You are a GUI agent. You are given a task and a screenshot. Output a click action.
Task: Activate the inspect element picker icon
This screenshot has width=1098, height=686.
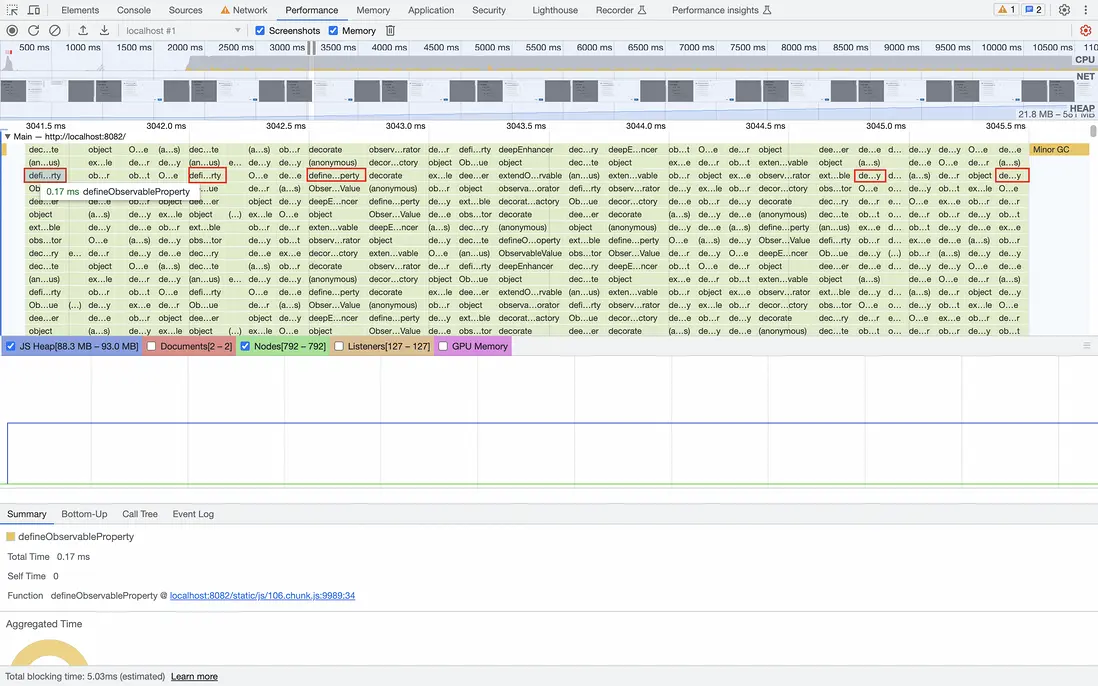(13, 10)
